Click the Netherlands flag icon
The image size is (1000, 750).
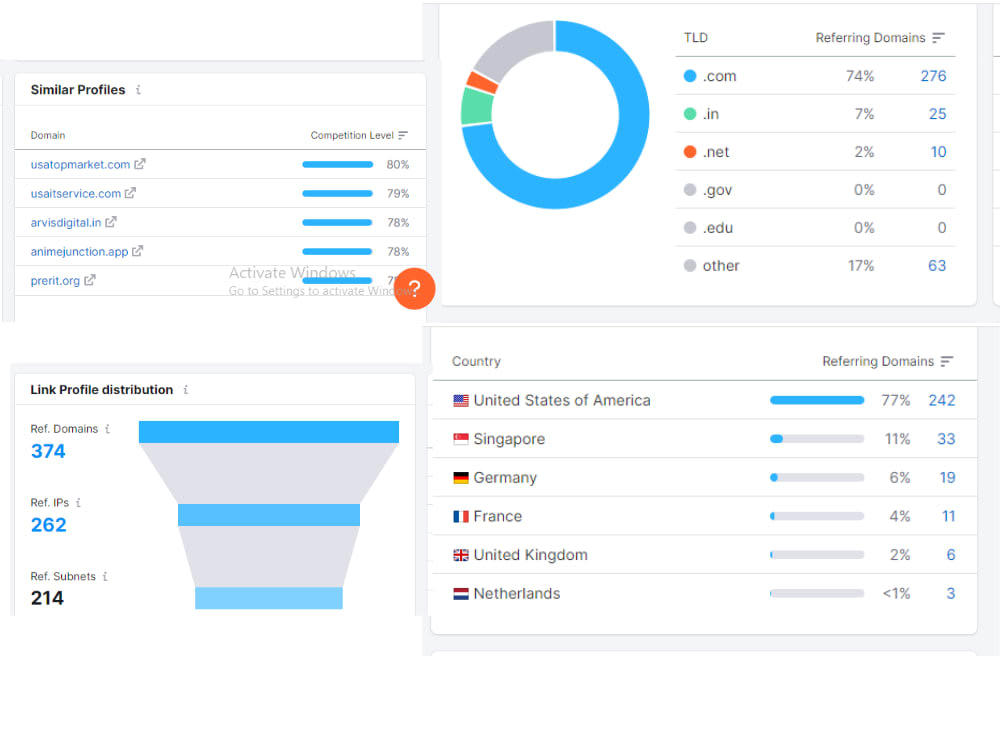coord(461,594)
